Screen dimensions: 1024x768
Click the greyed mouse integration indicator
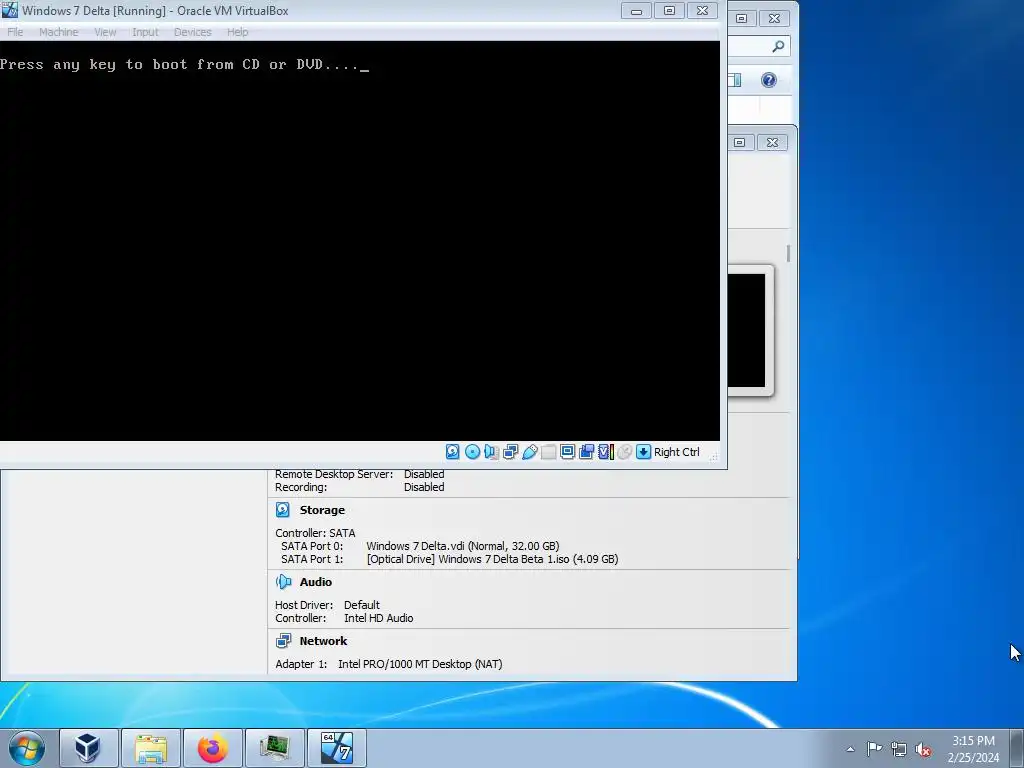(624, 452)
